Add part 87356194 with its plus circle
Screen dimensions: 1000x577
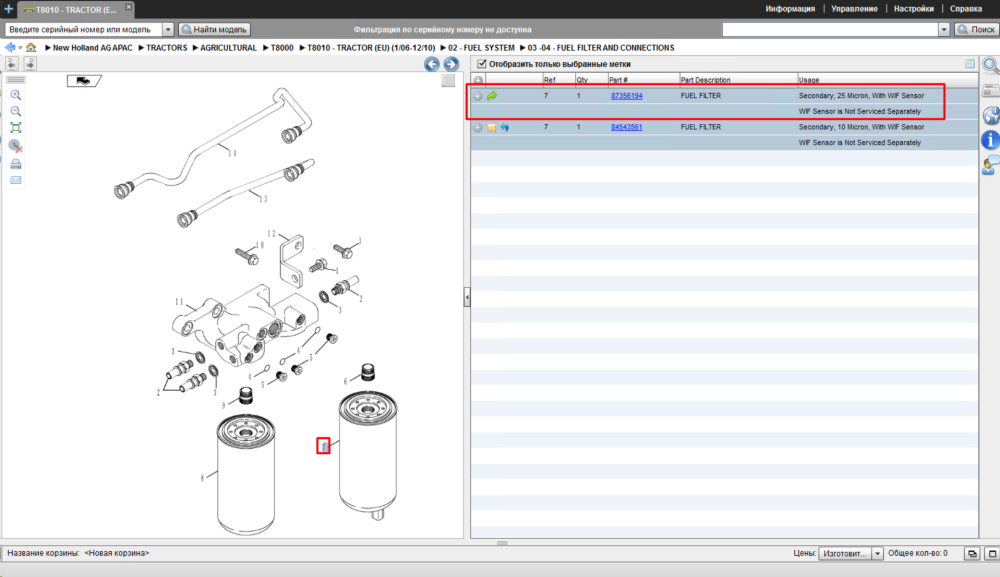coord(478,96)
